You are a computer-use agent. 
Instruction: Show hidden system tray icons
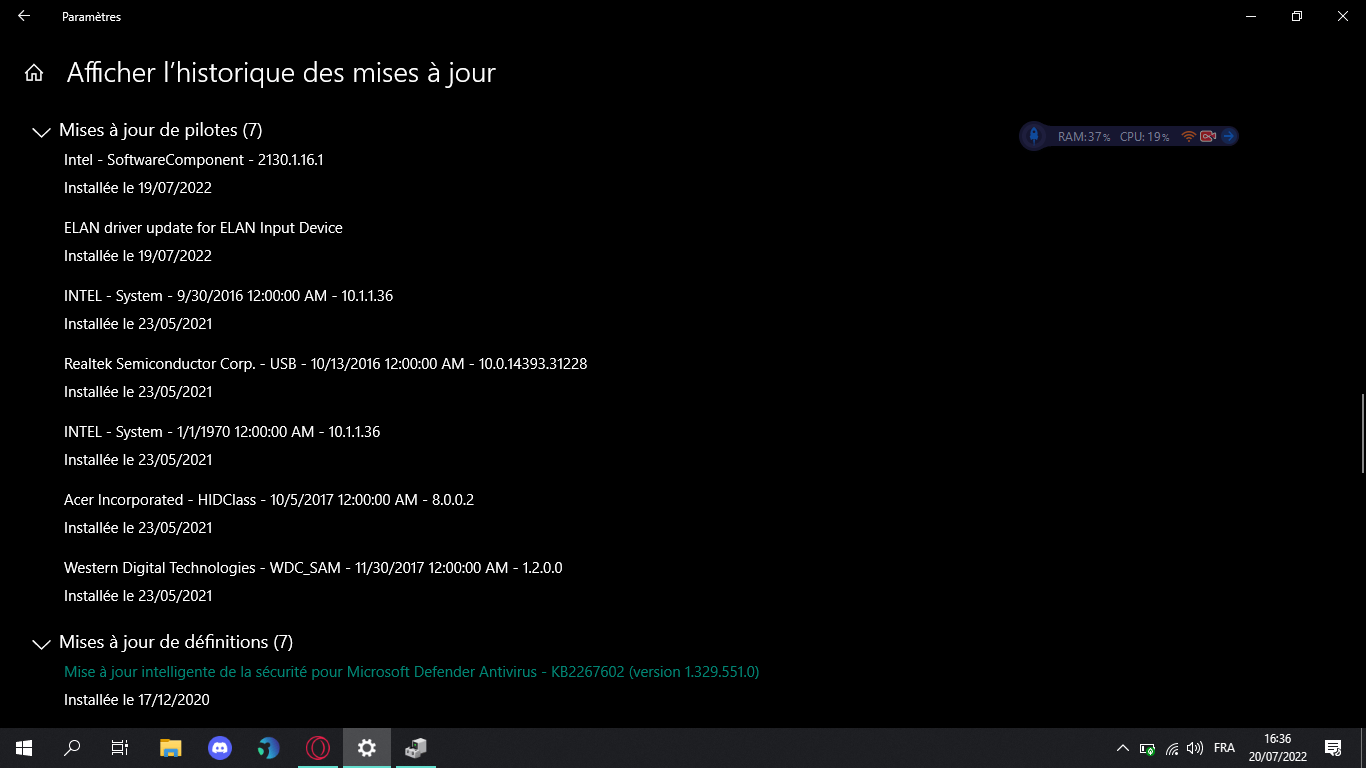coord(1122,748)
